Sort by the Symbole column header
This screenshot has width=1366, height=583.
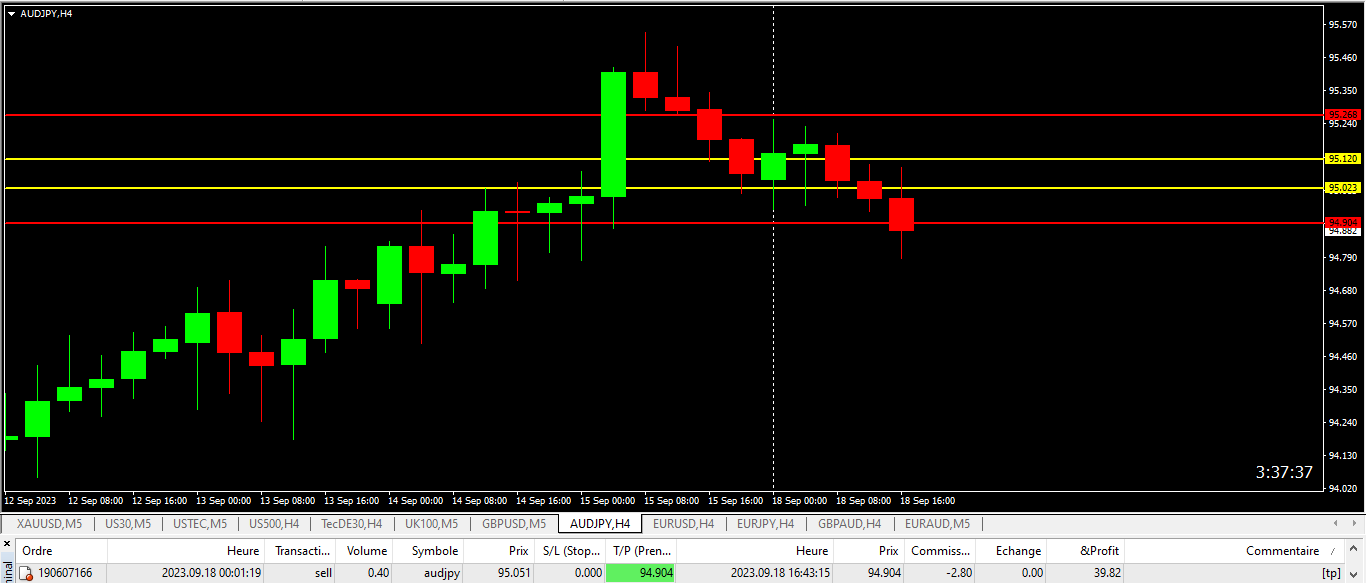coord(434,551)
